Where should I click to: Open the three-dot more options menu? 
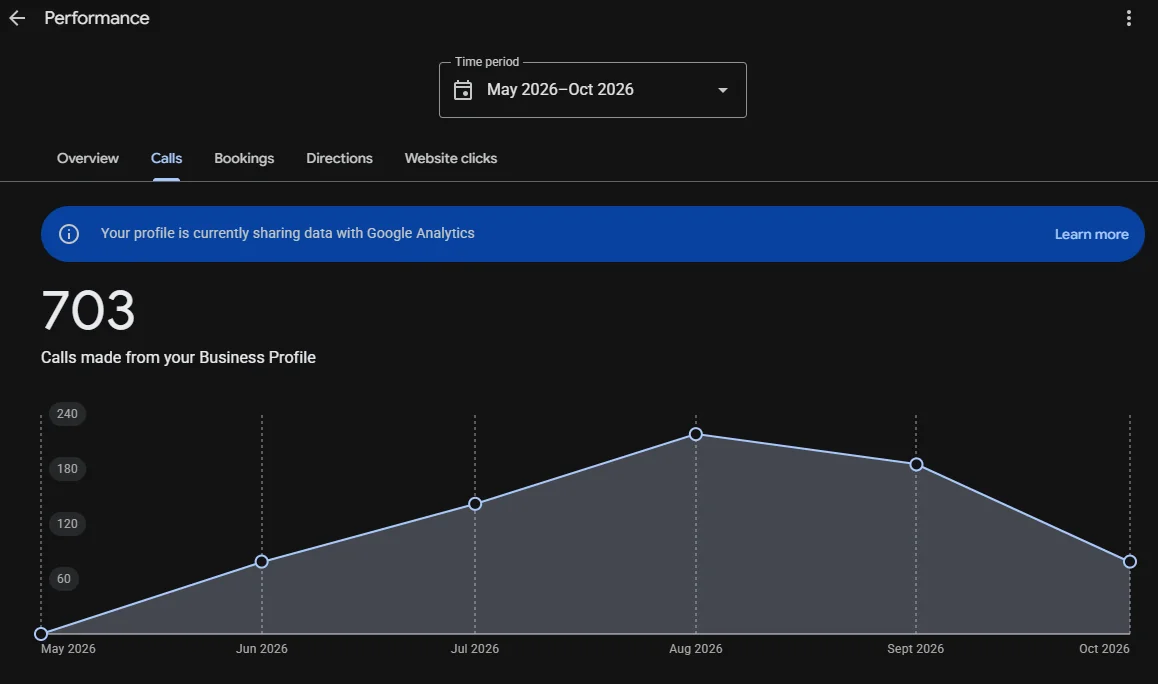click(1128, 18)
